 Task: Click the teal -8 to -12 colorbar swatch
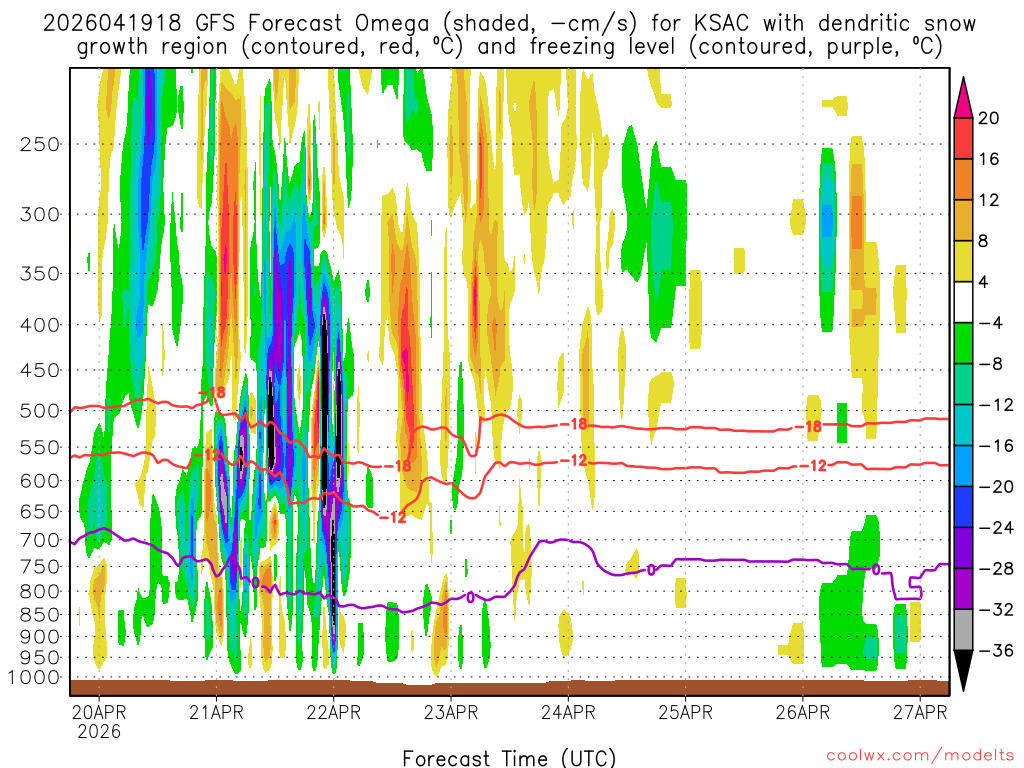coord(963,384)
